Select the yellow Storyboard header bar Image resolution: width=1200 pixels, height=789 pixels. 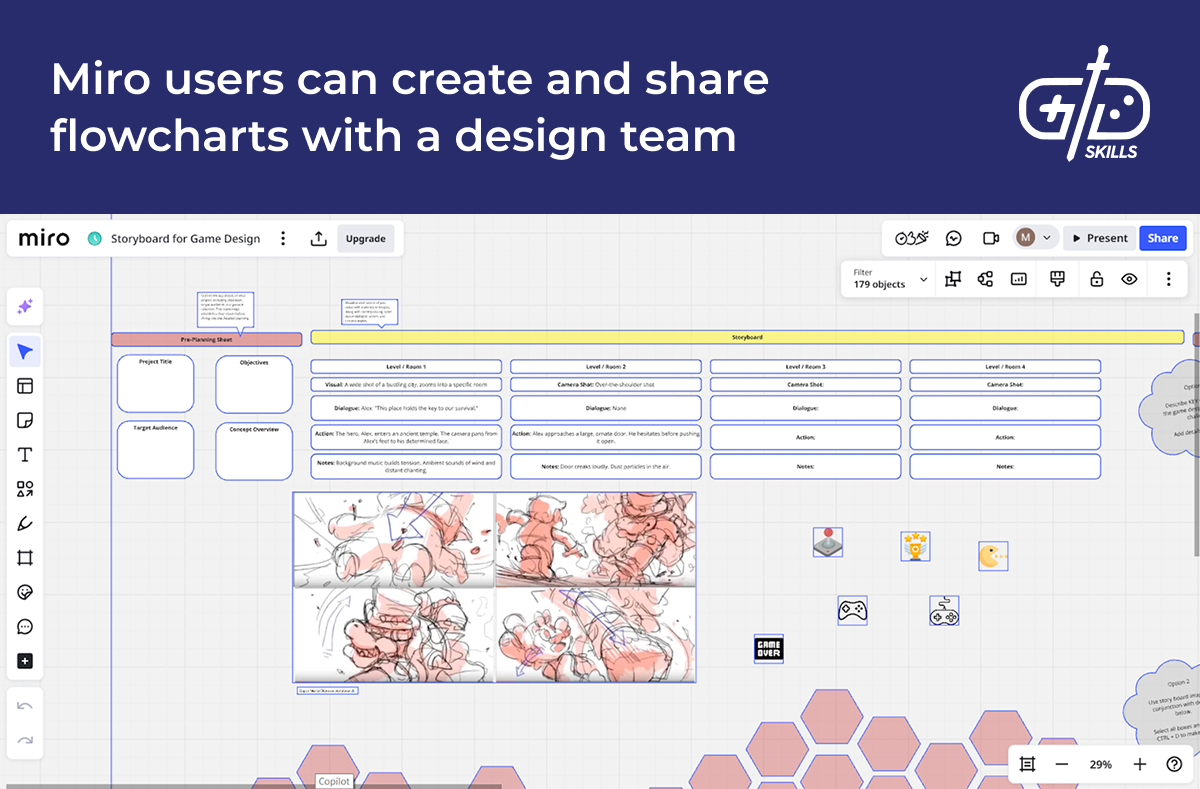tap(747, 338)
